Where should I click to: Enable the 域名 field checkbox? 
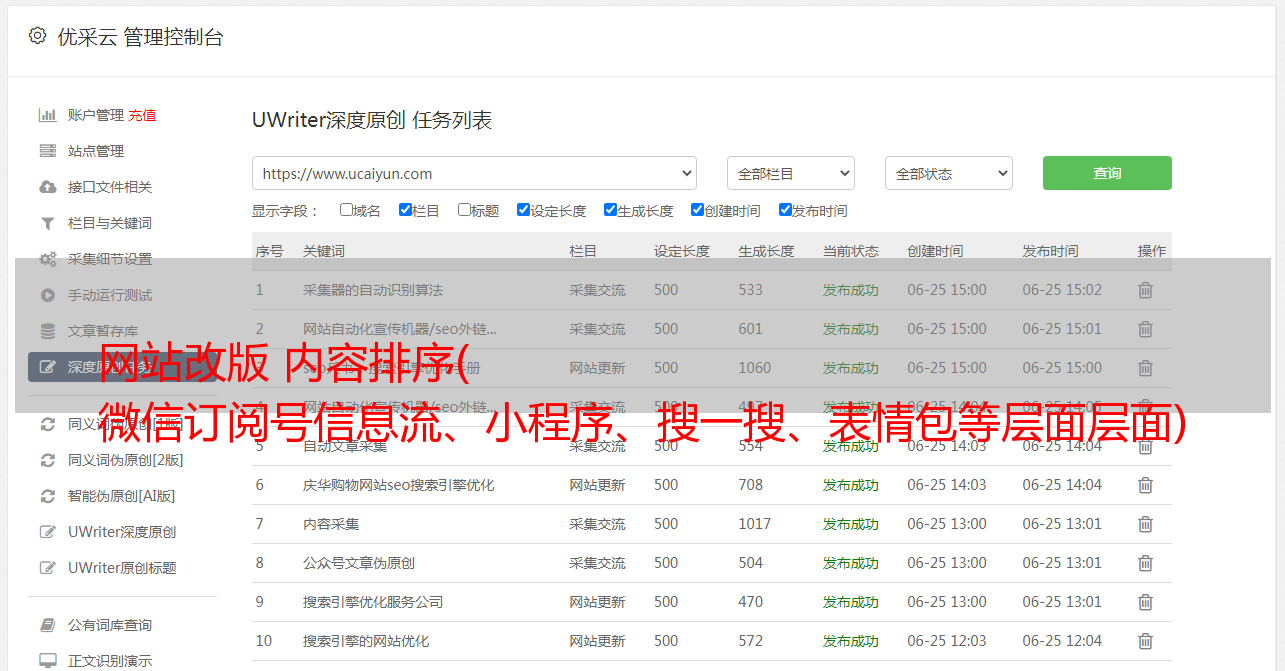tap(346, 210)
